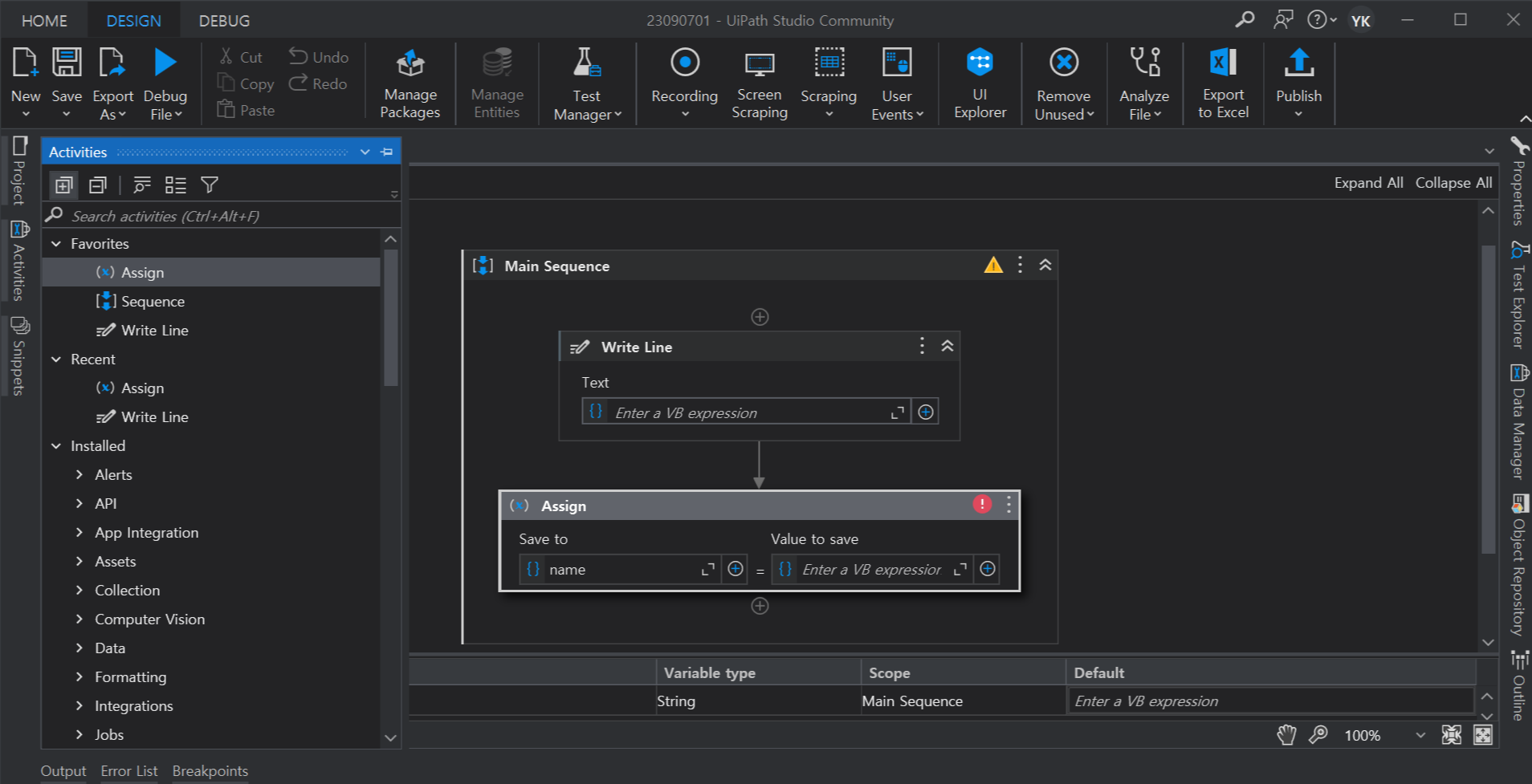Click Export to Excel
The height and width of the screenshot is (784, 1532).
(1223, 84)
